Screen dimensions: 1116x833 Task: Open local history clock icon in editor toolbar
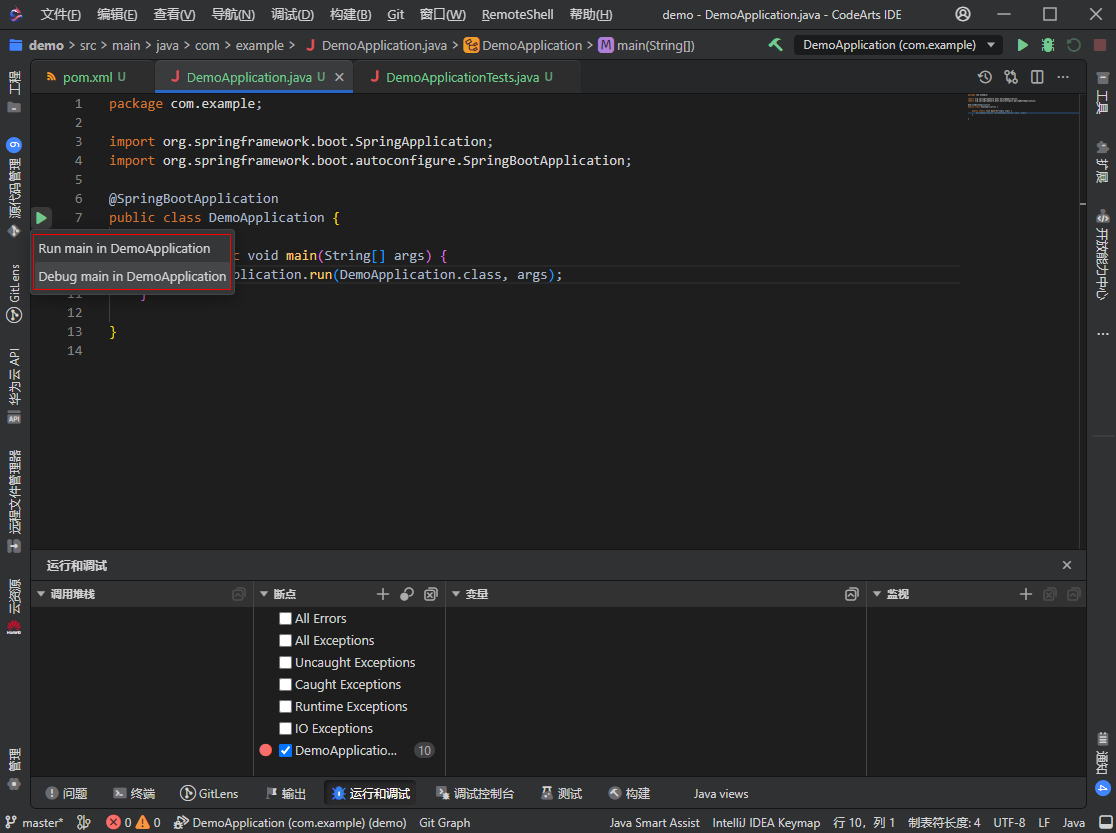[984, 76]
